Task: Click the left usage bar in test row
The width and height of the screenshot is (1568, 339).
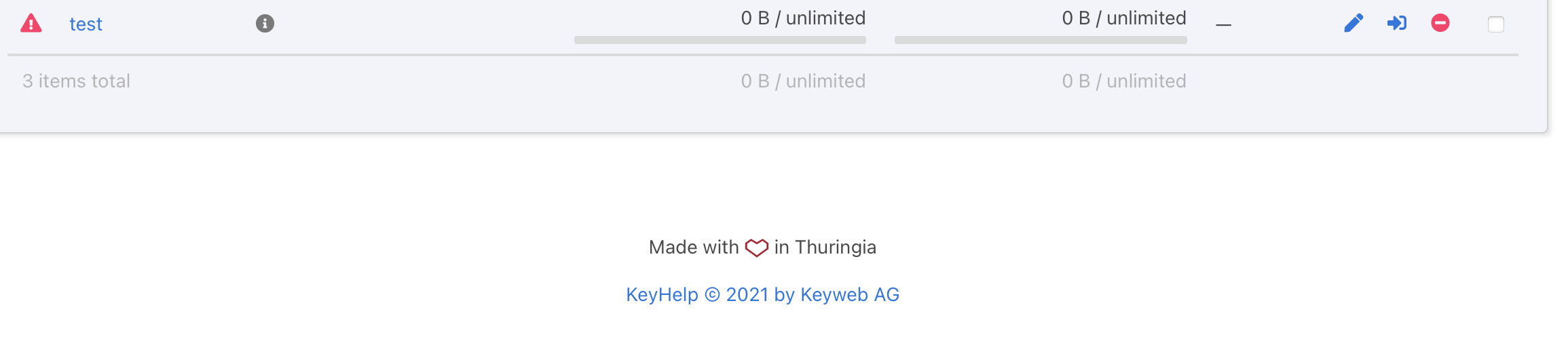Action: 720,40
